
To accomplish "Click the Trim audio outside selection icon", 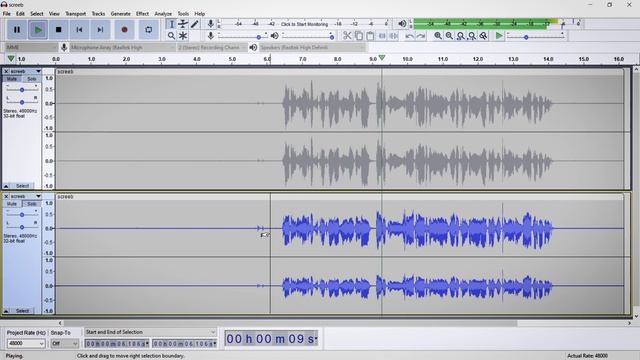I will click(x=382, y=36).
